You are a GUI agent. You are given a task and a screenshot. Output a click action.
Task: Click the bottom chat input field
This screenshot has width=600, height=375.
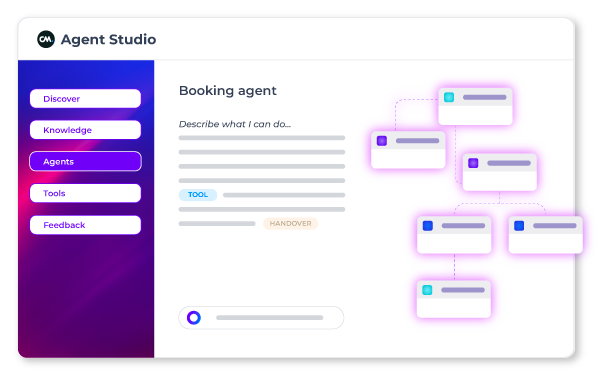[x=261, y=318]
